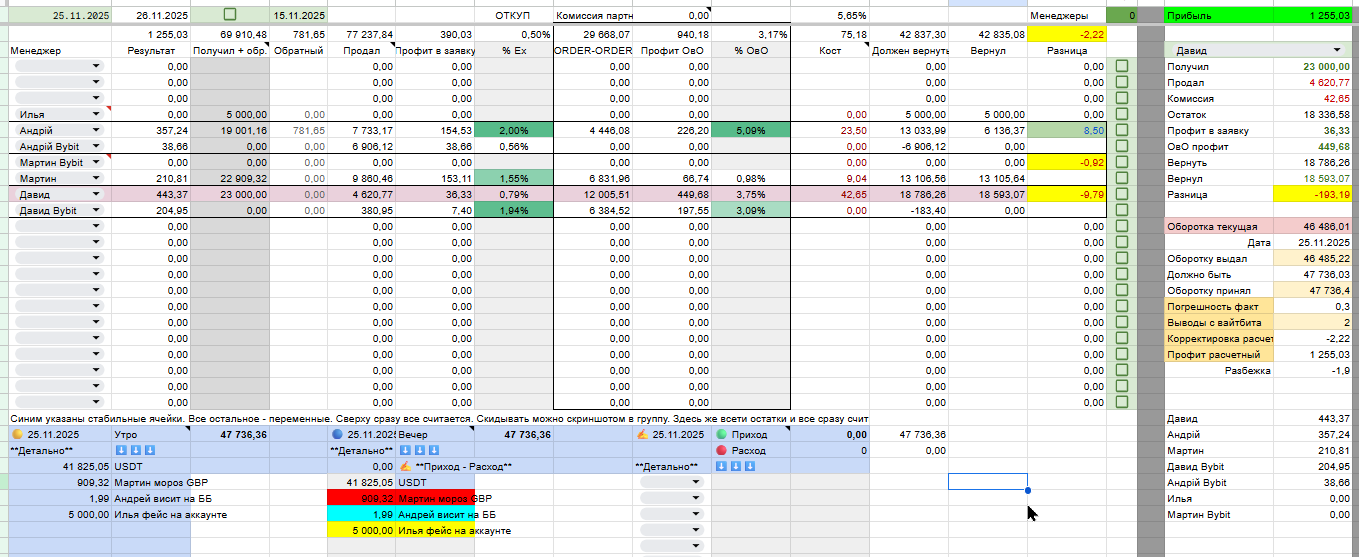The image size is (1359, 557).
Task: Click the Результат column header
Action: pyautogui.click(x=152, y=50)
